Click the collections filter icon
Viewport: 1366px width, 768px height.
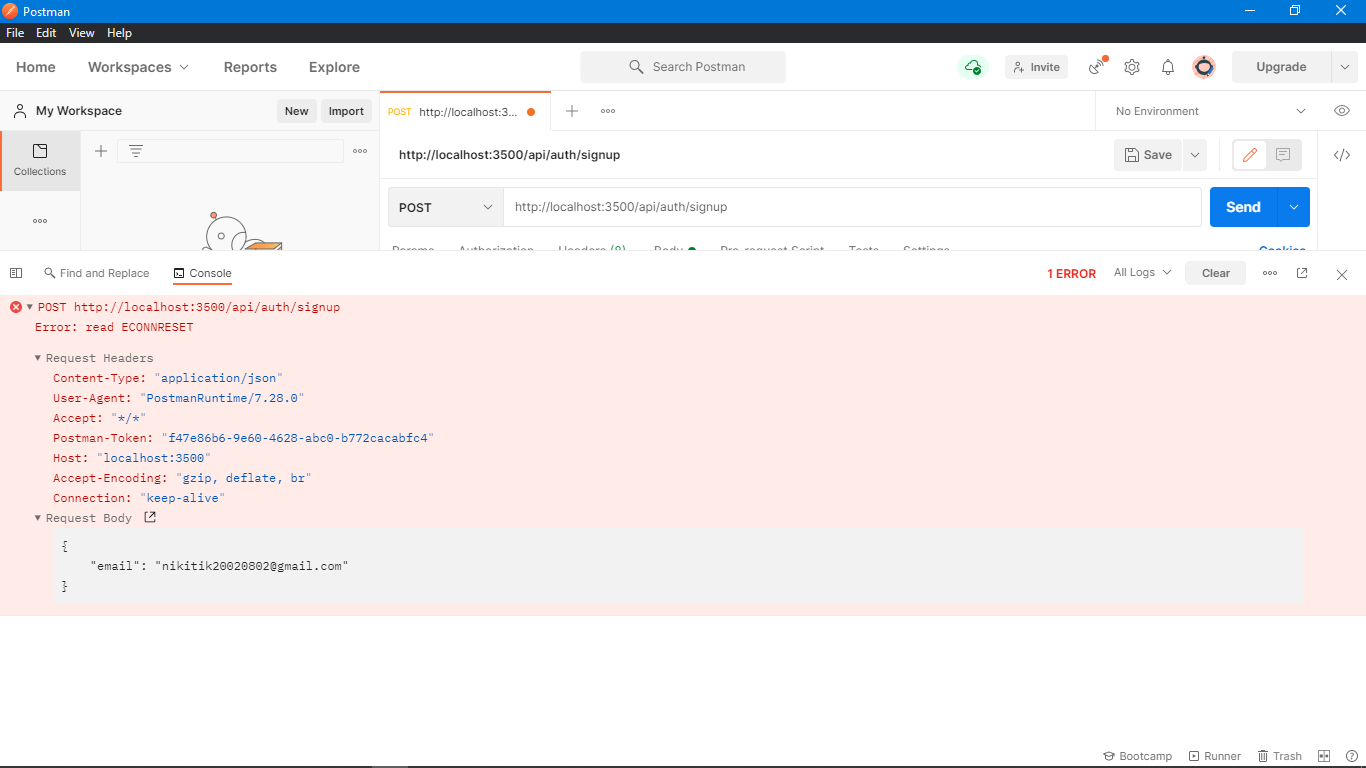point(136,151)
